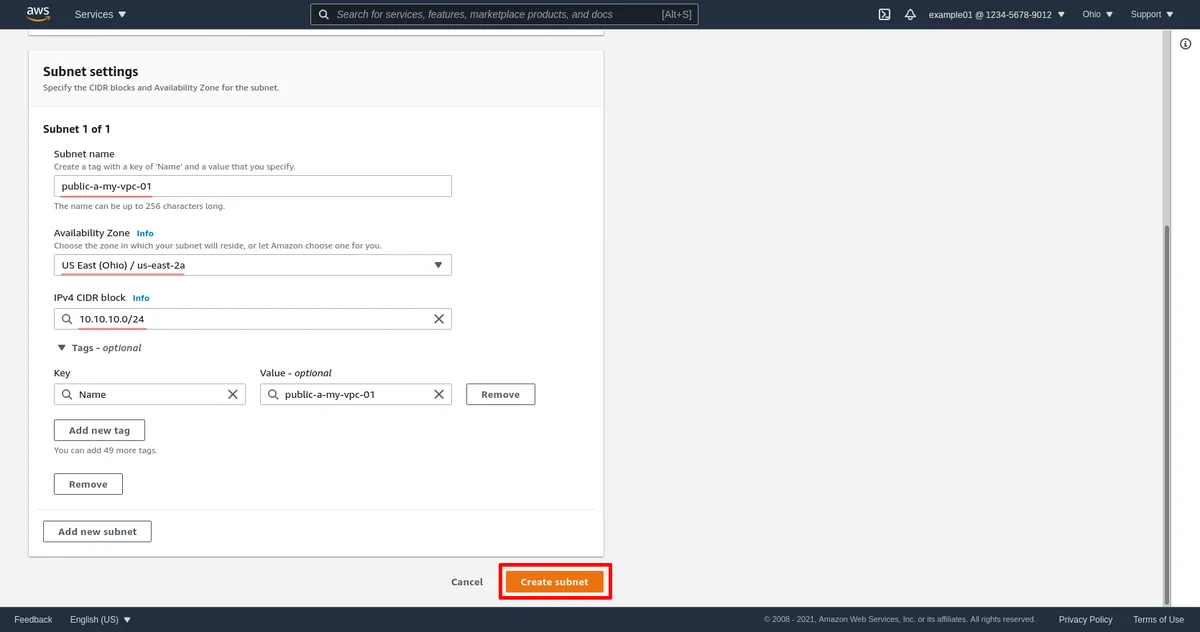Clear the tag value public-a-my-vpc-01
The height and width of the screenshot is (632, 1200).
438,395
